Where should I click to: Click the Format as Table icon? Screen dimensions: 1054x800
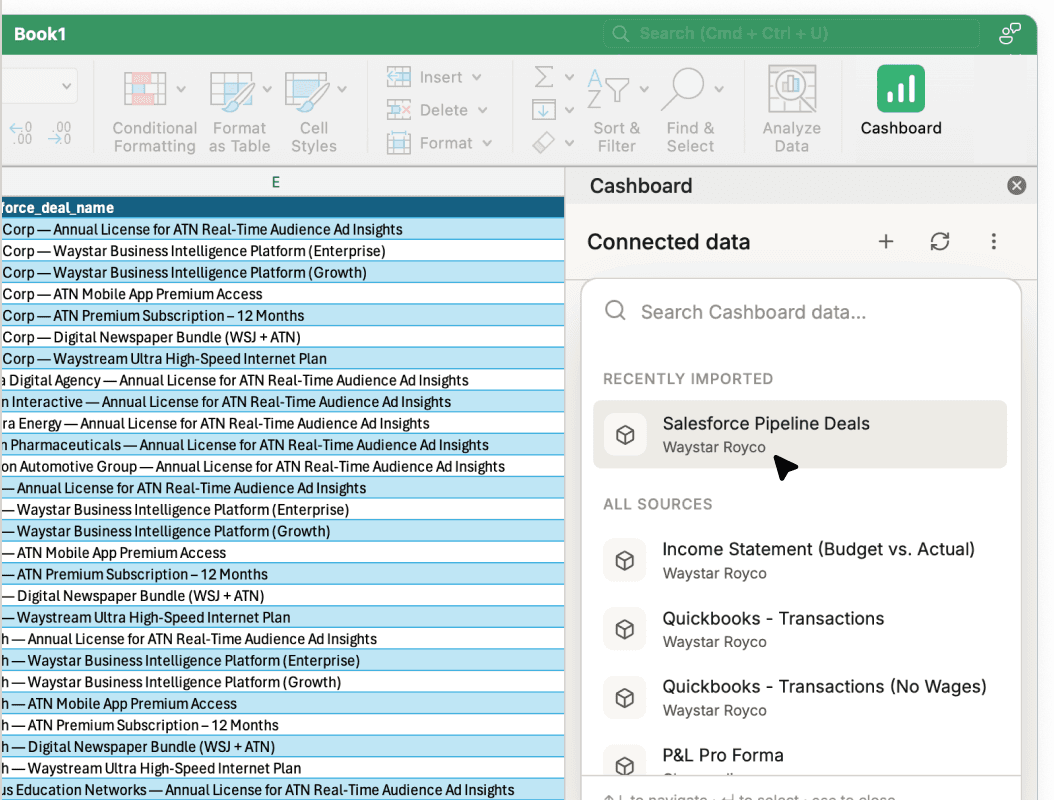click(231, 90)
